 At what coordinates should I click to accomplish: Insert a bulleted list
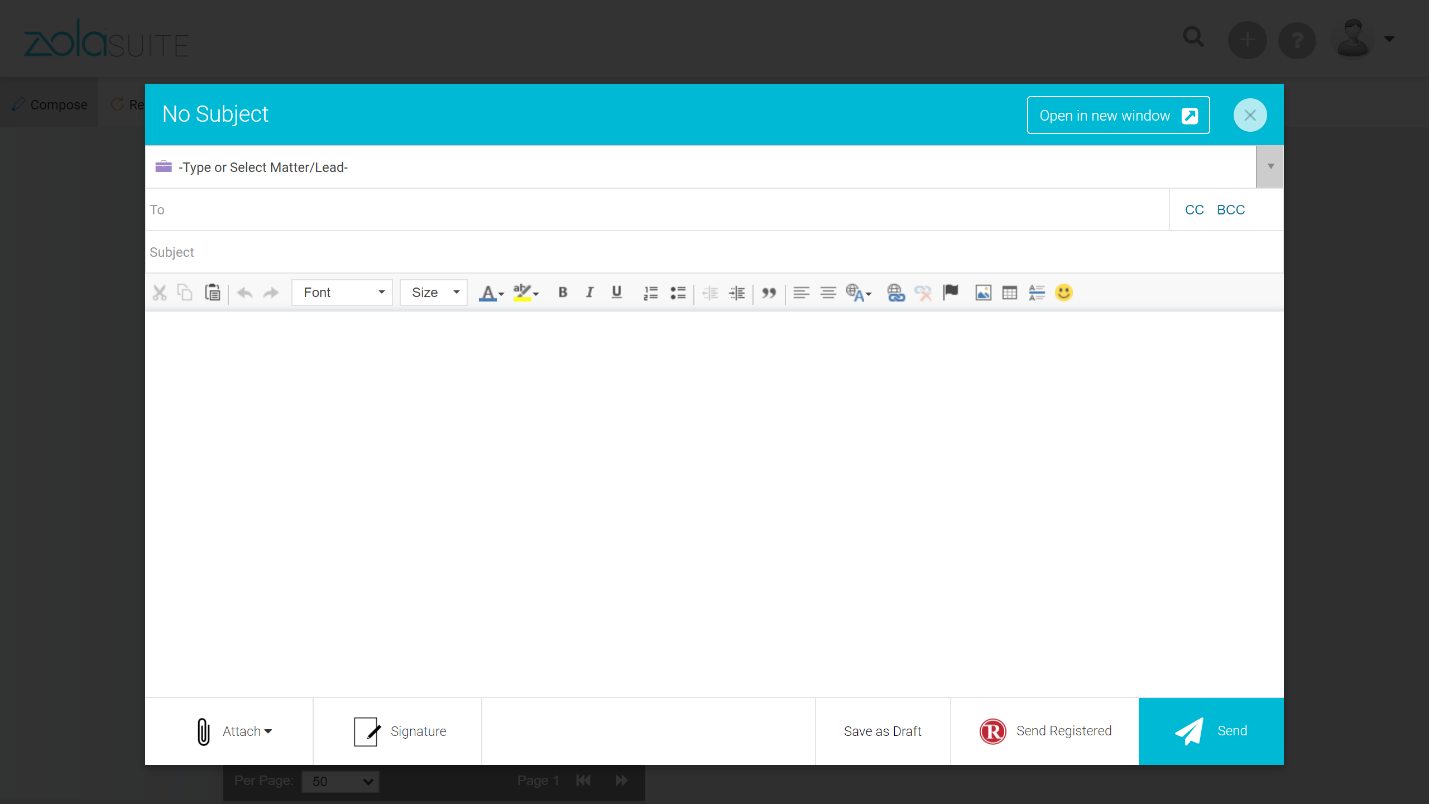pos(678,293)
